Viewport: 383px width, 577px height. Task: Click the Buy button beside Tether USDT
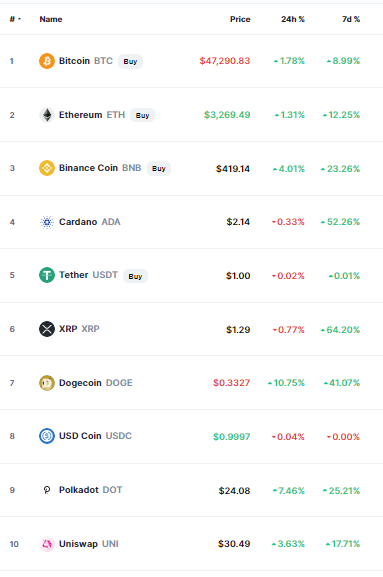pyautogui.click(x=135, y=276)
